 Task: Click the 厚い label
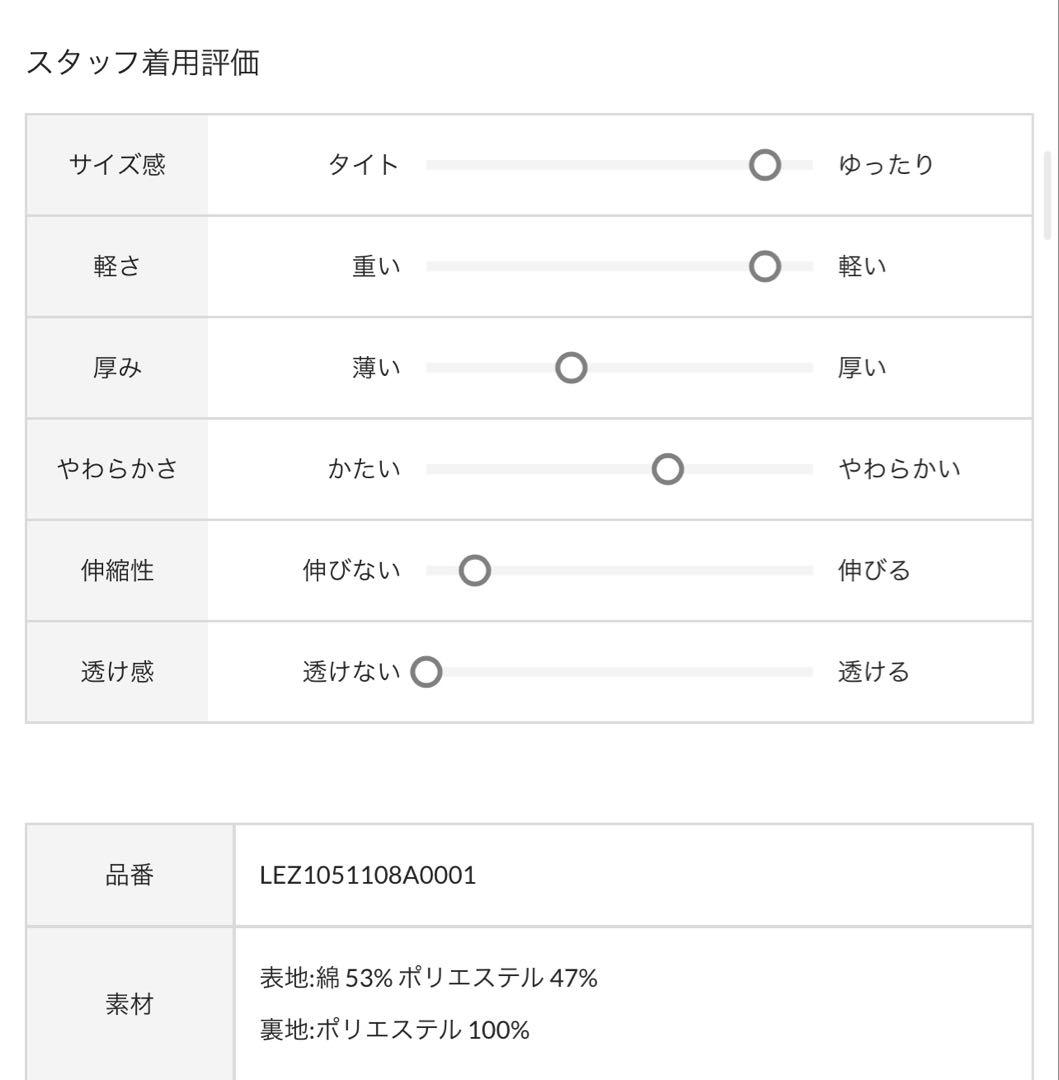(862, 368)
